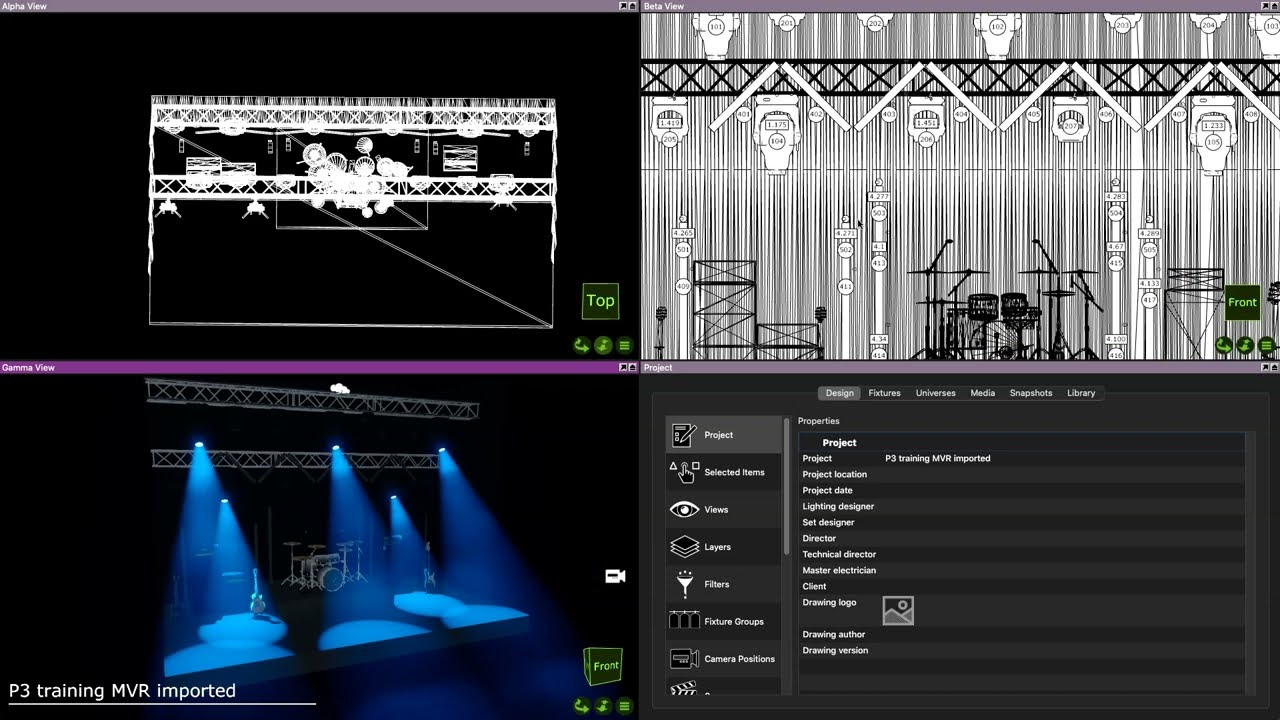Click the video camera icon in Gamma View
This screenshot has height=720, width=1280.
(x=614, y=576)
